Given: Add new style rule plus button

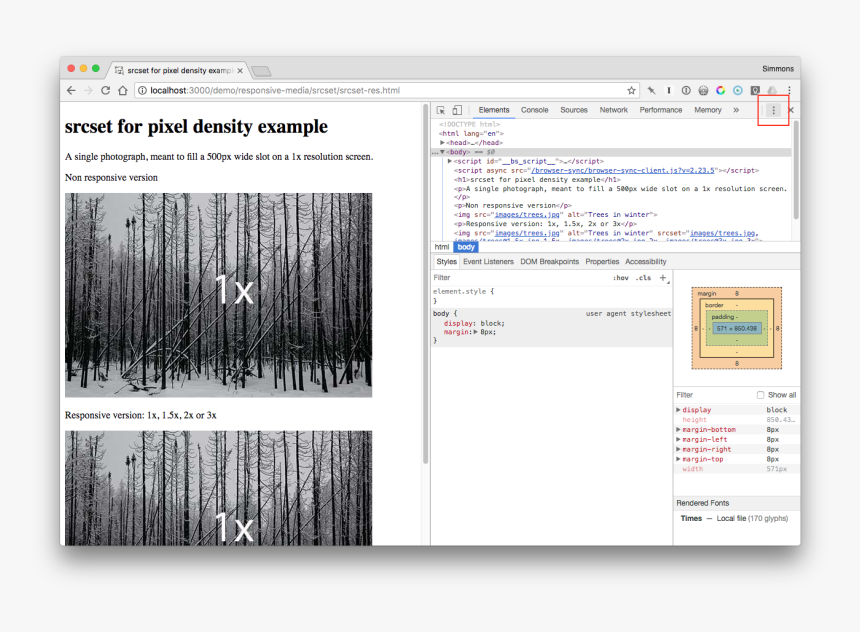Looking at the screenshot, I should tap(663, 278).
